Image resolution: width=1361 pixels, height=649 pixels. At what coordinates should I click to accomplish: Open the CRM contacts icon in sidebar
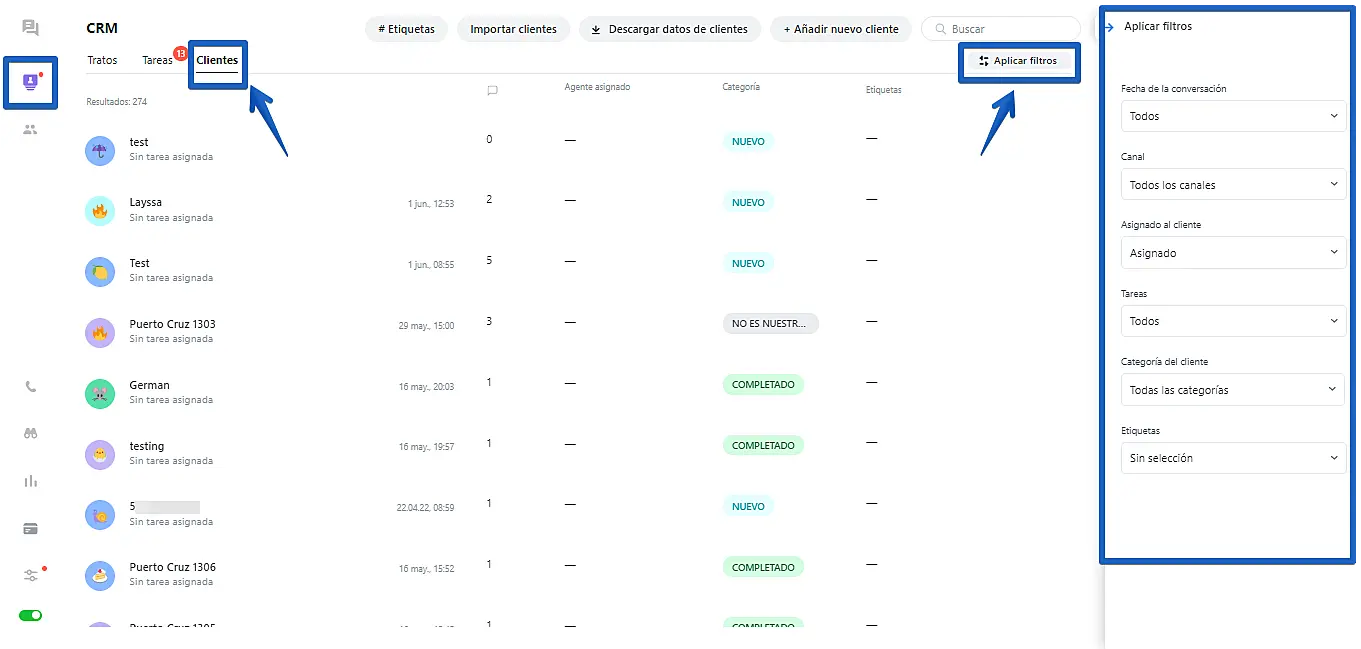point(31,82)
